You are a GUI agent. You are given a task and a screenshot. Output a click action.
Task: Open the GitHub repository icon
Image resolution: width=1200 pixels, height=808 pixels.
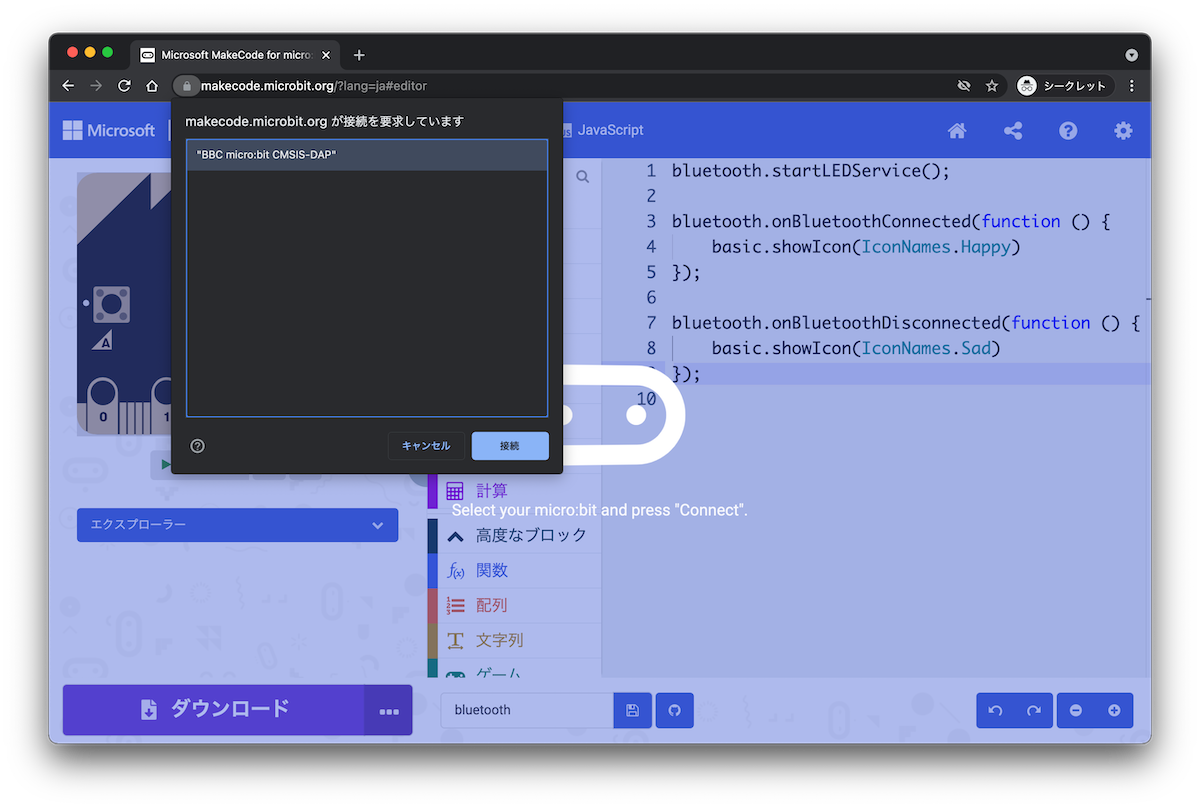coord(674,710)
